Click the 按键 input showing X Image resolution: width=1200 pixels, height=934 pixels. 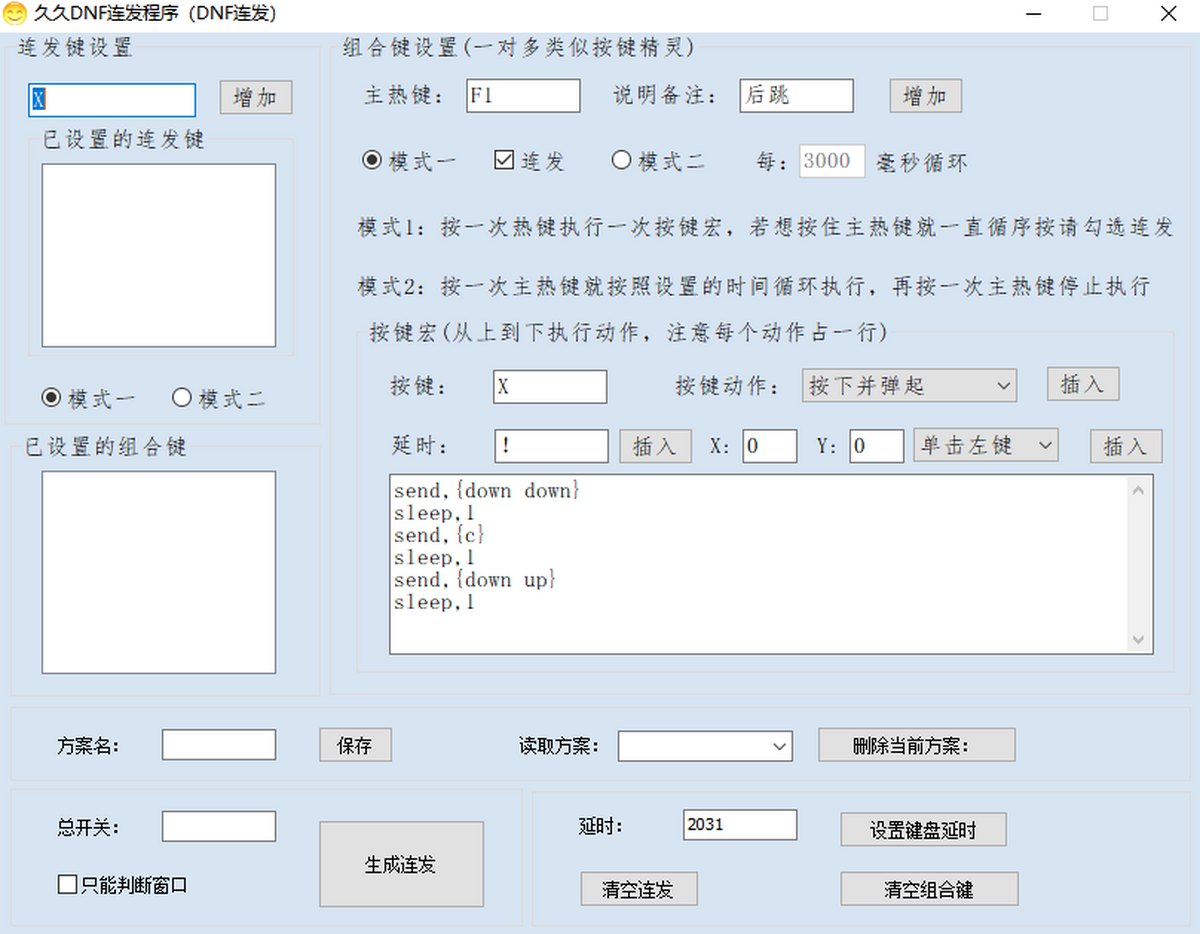[x=550, y=387]
